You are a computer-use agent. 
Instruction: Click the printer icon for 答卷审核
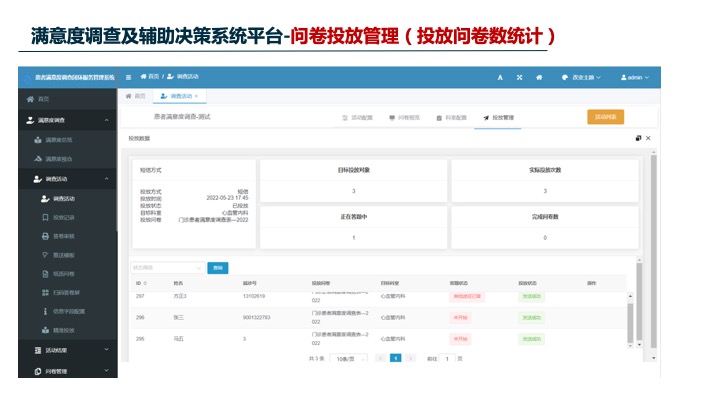point(45,236)
